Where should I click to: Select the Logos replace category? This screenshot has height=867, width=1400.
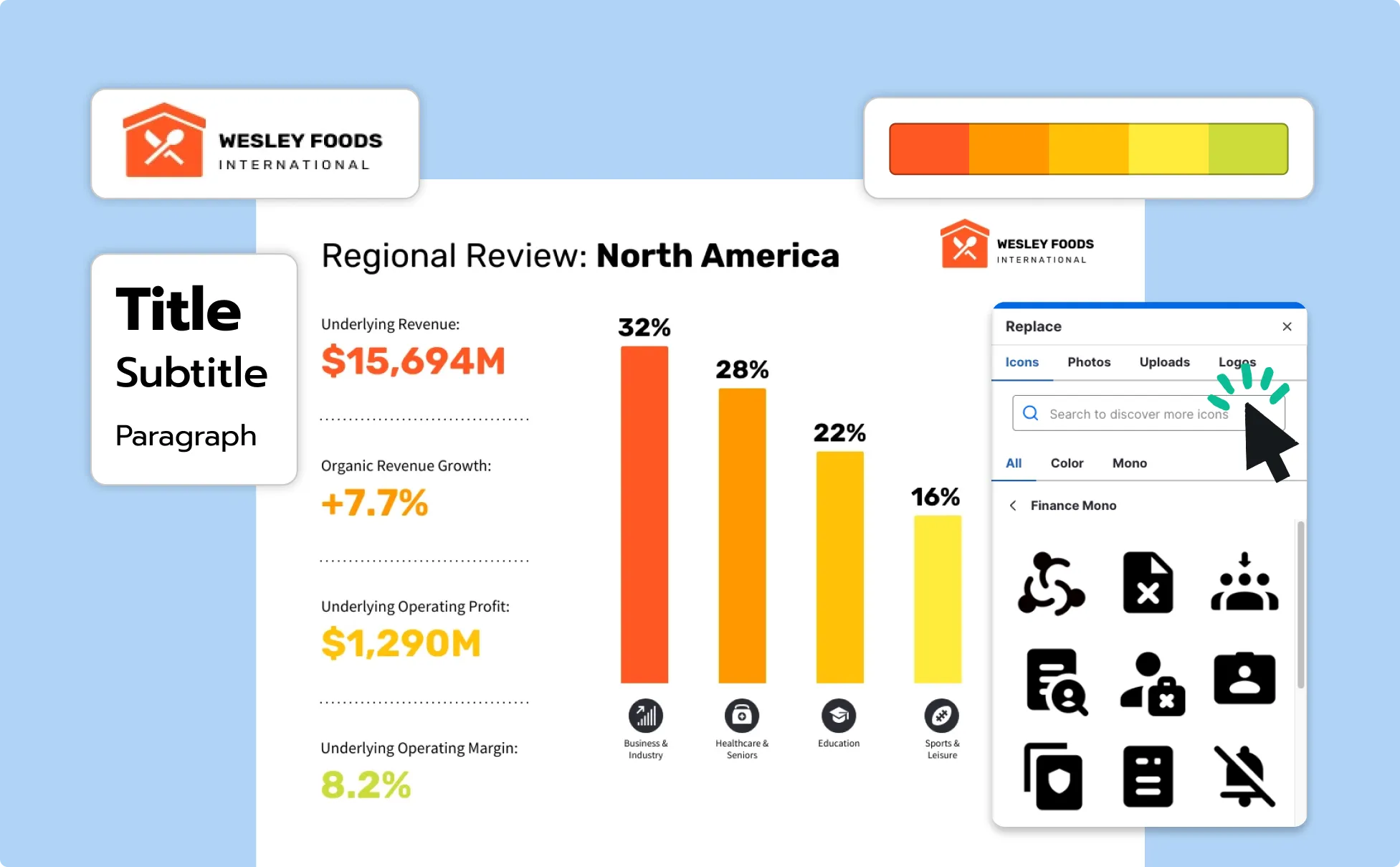pos(1237,362)
